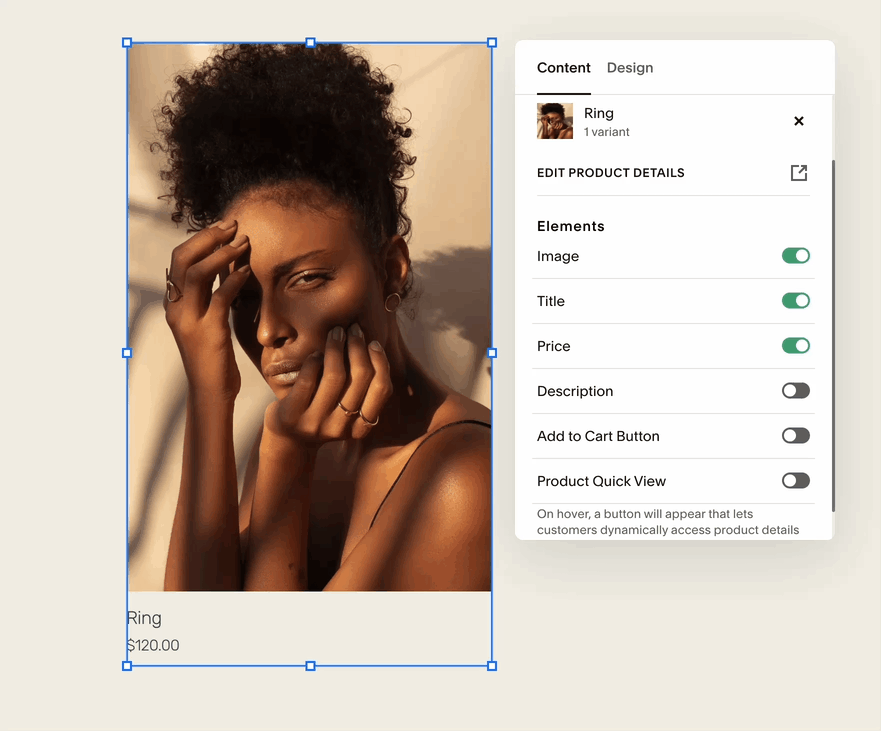
Task: Click the left-middle selection handle
Action: (127, 353)
